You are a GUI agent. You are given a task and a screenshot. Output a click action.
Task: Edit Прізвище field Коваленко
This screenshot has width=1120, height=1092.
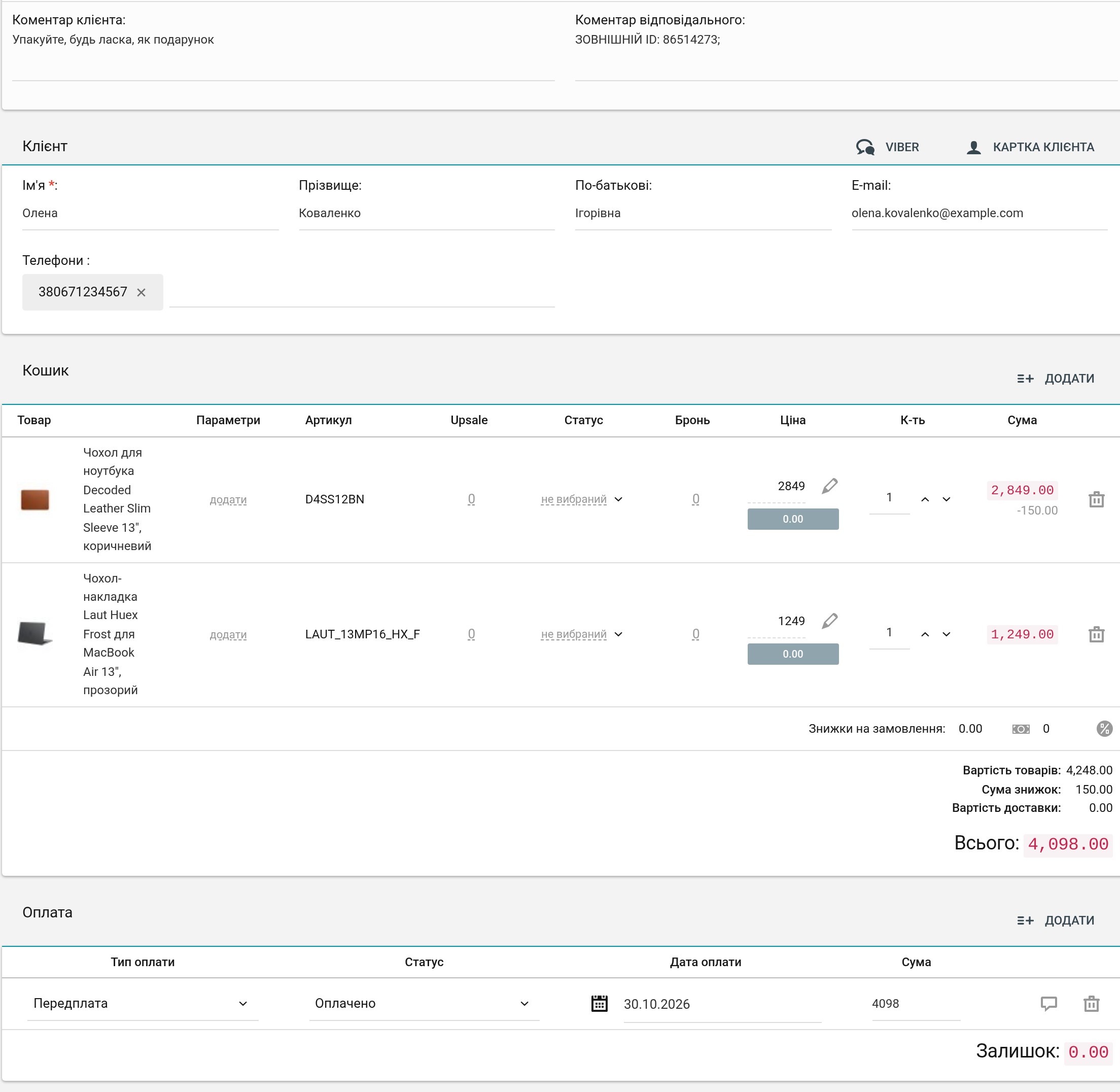point(427,213)
